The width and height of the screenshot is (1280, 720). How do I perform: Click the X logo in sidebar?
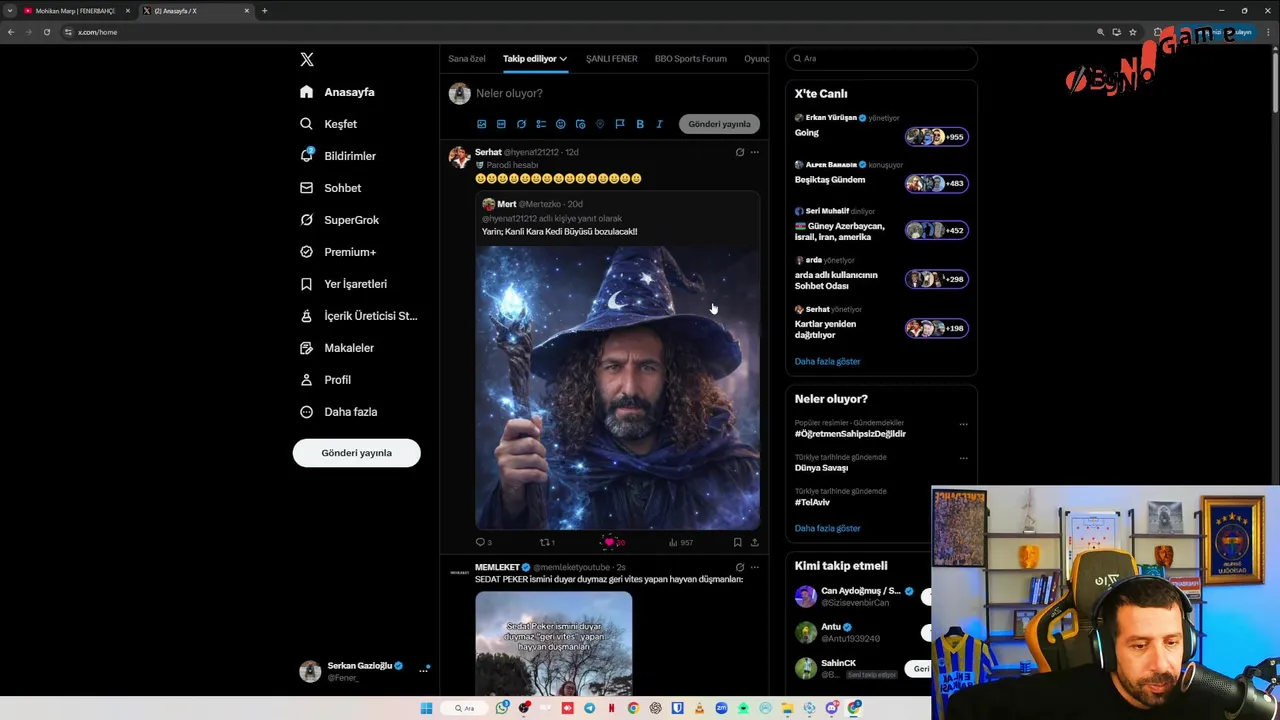(307, 59)
